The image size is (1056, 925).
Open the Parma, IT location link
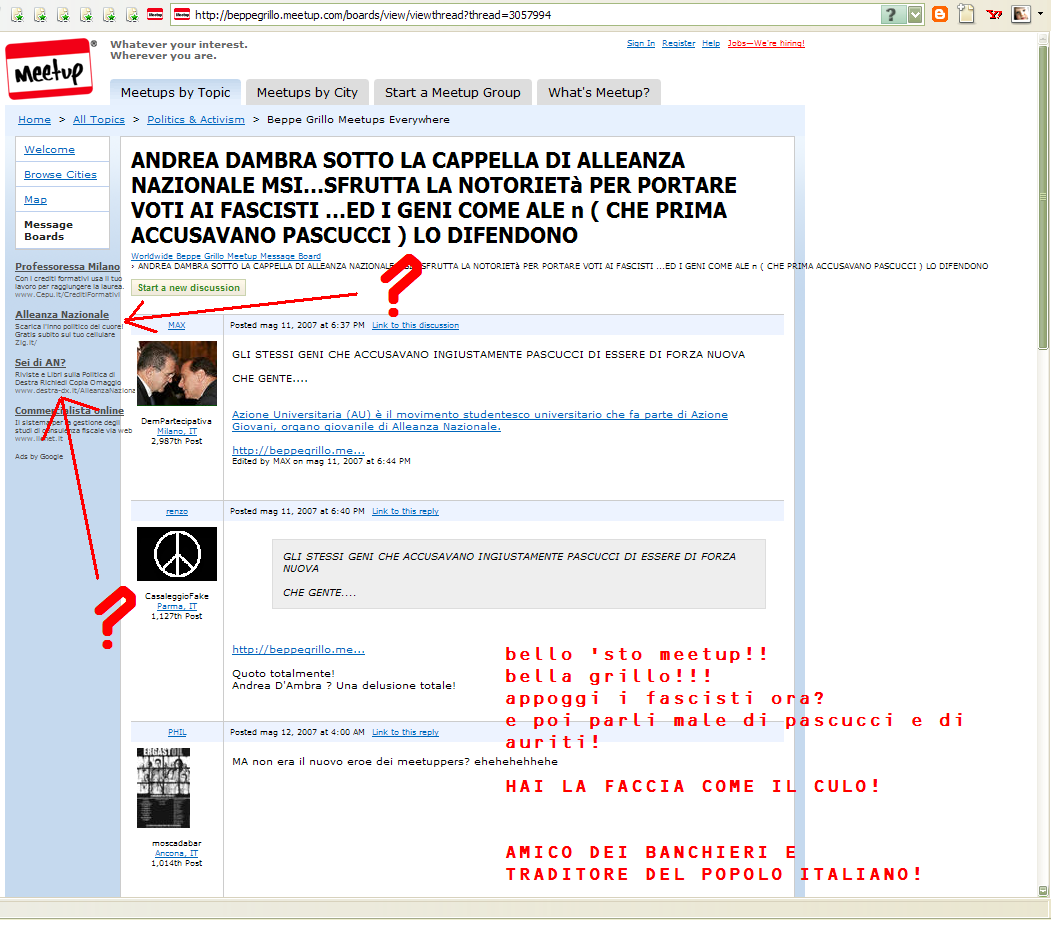tap(177, 606)
